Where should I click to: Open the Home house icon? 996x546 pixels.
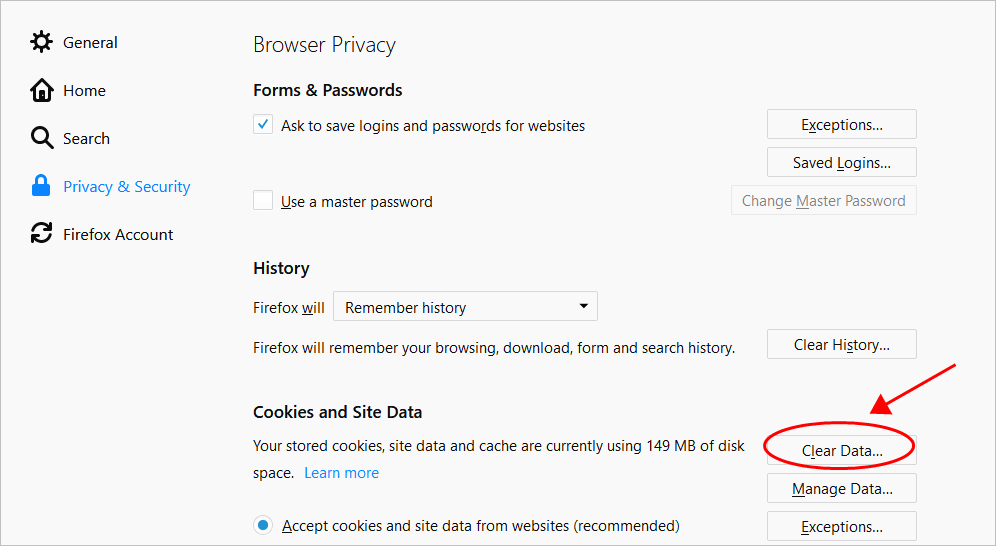(x=41, y=90)
